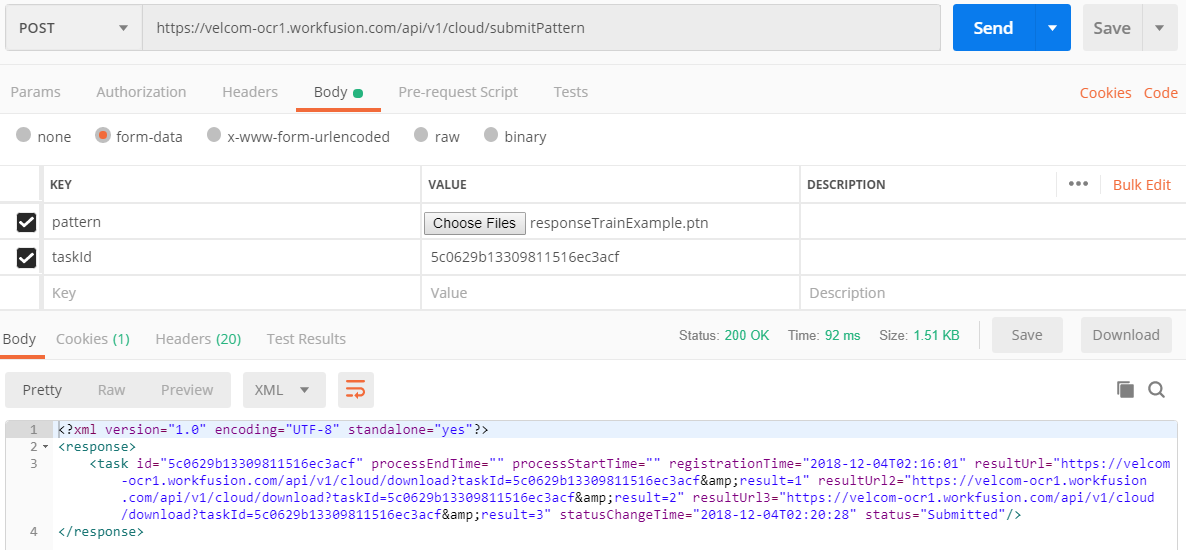
Task: Open the Pre-request Script tab
Action: pyautogui.click(x=458, y=92)
